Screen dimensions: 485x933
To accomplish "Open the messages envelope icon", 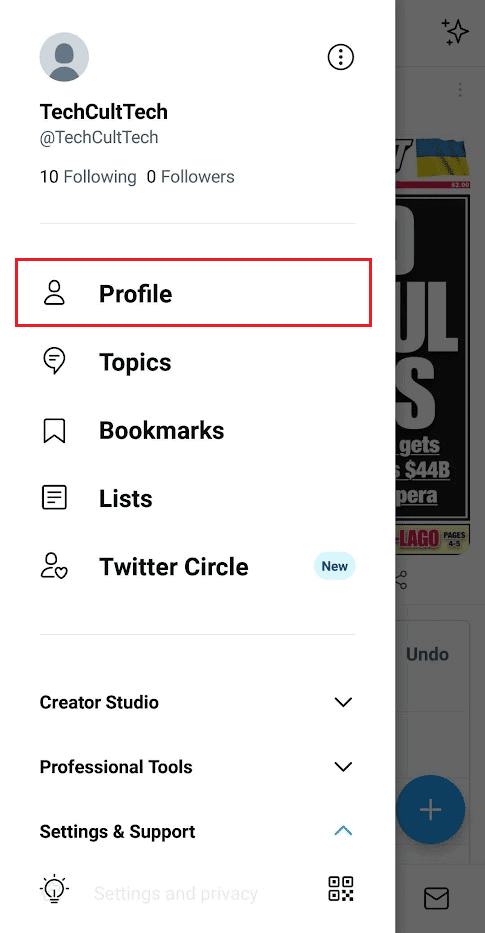I will pyautogui.click(x=436, y=898).
